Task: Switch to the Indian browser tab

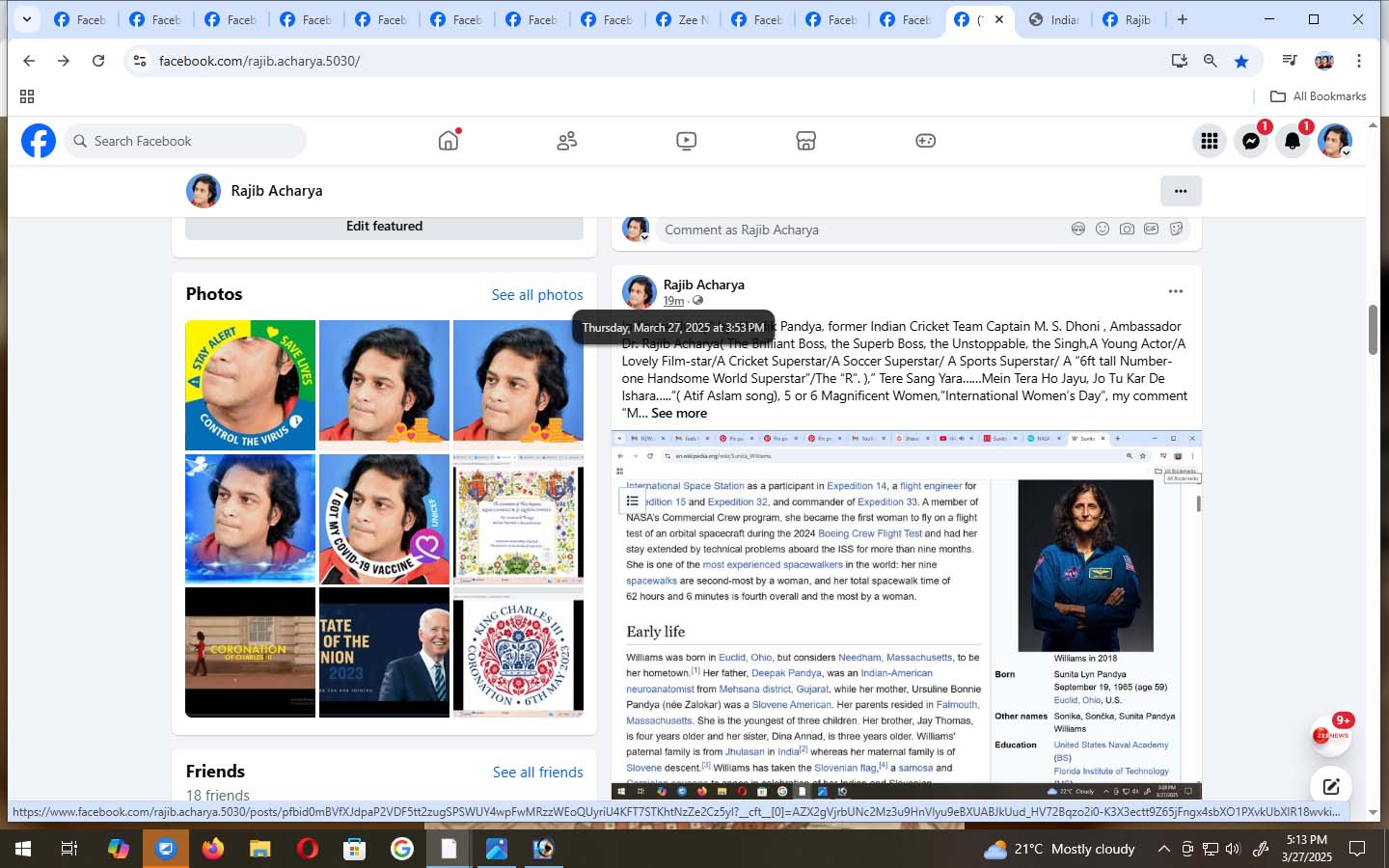Action: click(1053, 19)
